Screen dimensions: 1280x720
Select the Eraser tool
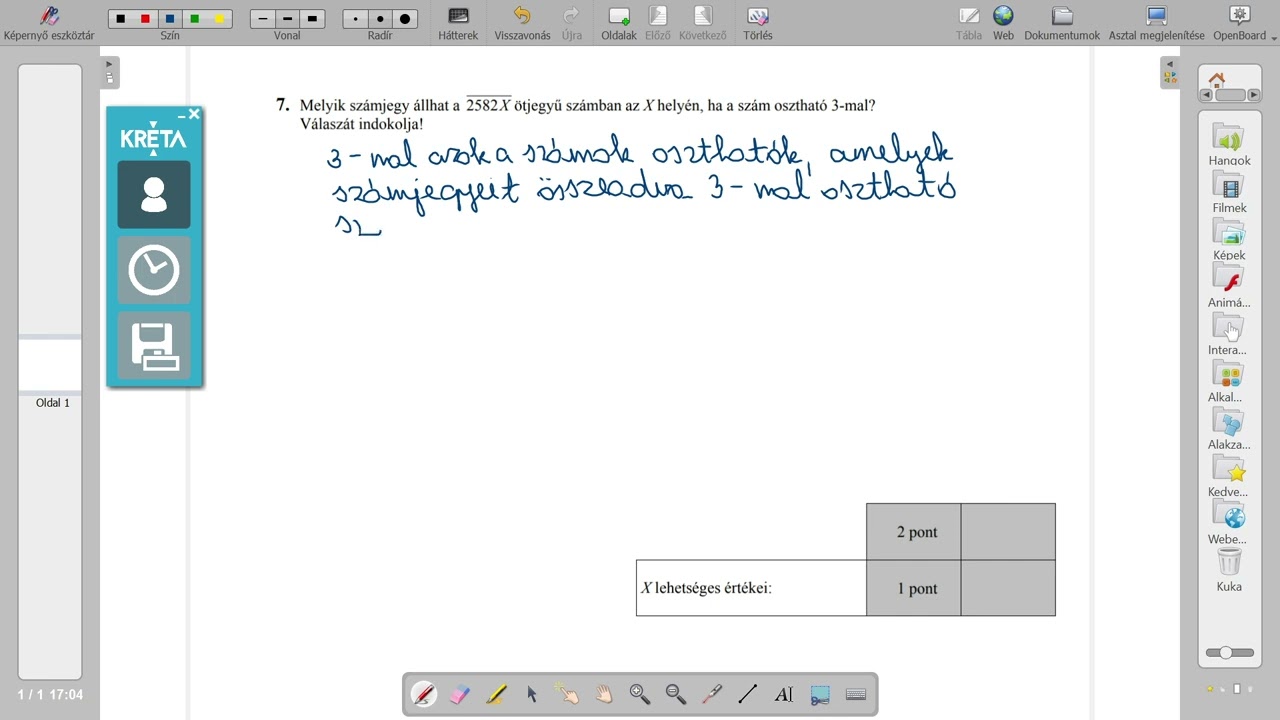pyautogui.click(x=460, y=694)
